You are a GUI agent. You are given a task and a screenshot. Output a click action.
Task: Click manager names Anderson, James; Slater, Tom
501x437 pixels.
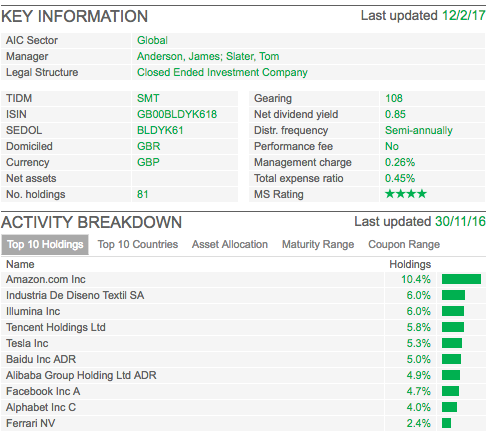(x=208, y=56)
